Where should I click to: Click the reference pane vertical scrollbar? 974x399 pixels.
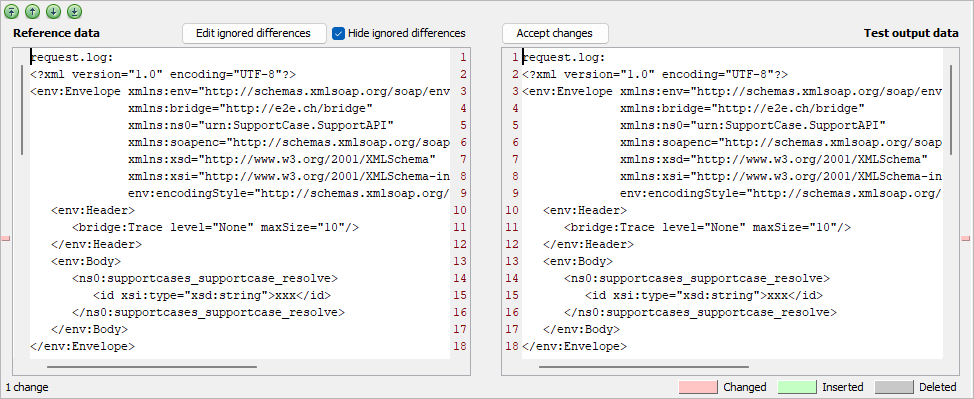pos(23,109)
